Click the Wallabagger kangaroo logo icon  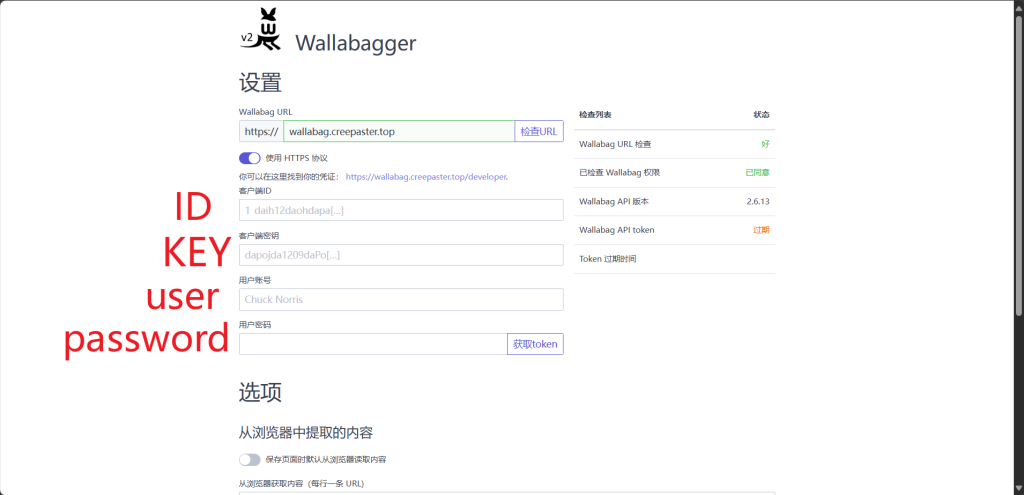pos(262,30)
